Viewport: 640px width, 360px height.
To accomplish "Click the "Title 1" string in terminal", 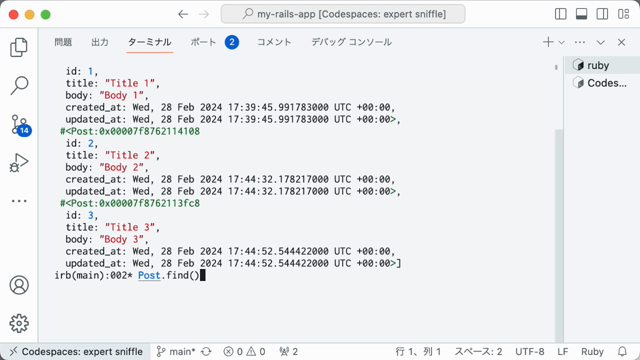I will point(130,83).
